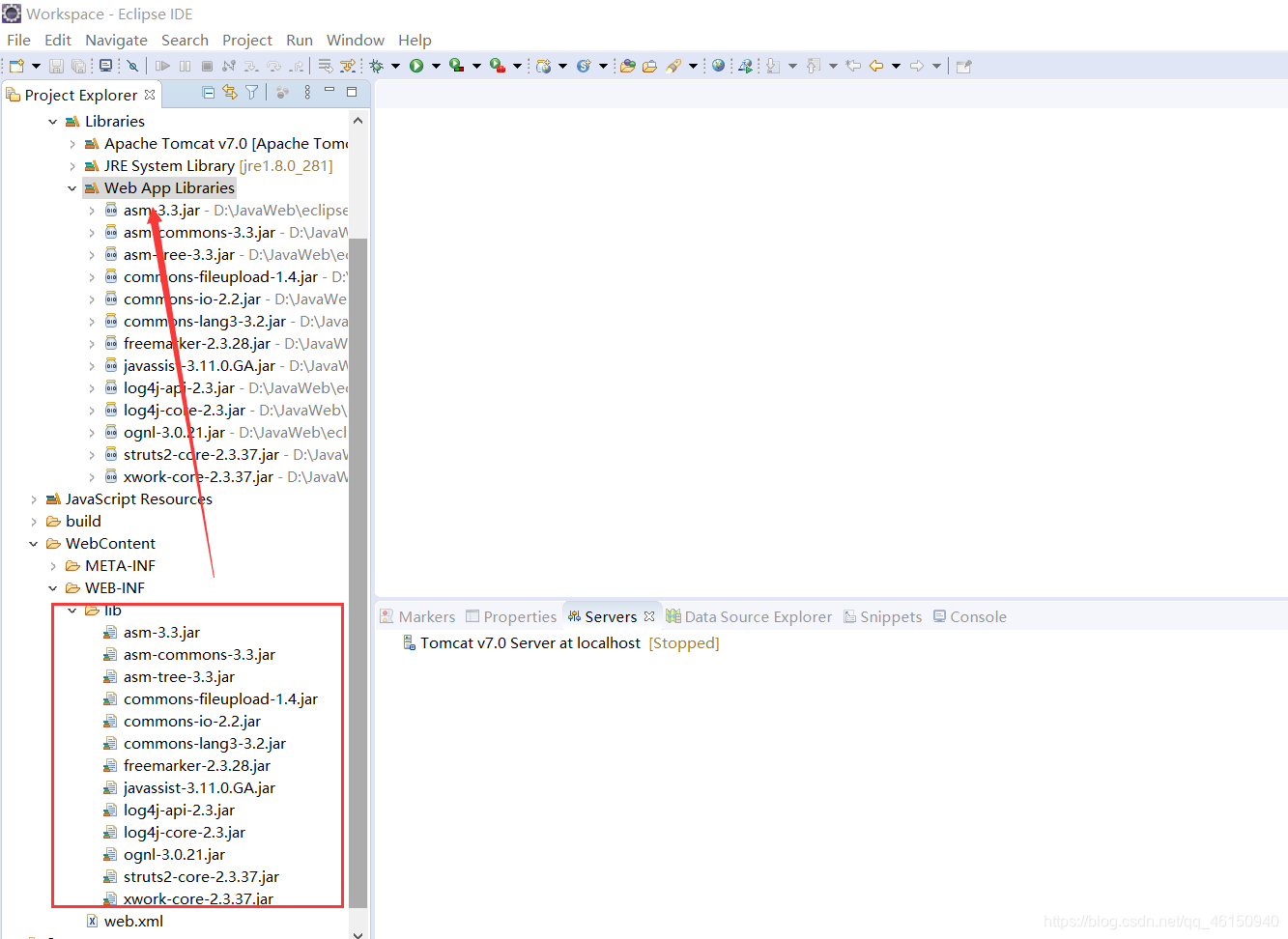Open dropdown arrow next to Run icon

click(436, 66)
